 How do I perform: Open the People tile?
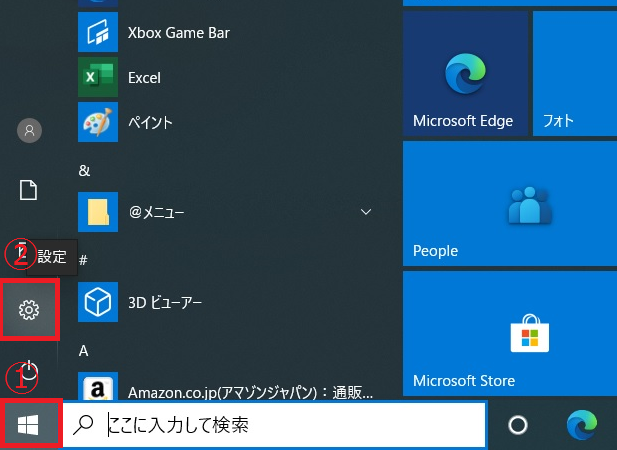510,204
